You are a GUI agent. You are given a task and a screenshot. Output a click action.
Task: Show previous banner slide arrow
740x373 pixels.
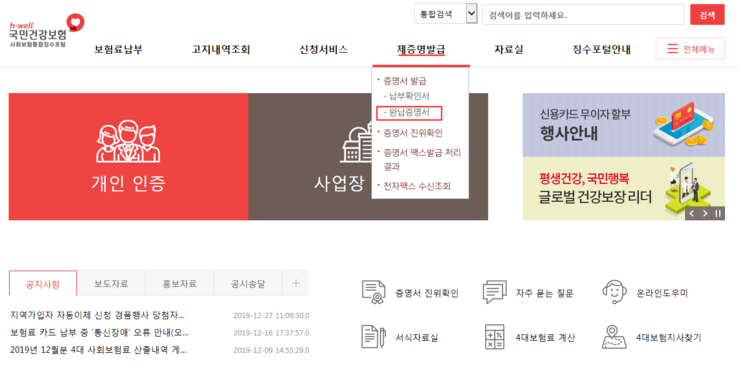[691, 213]
